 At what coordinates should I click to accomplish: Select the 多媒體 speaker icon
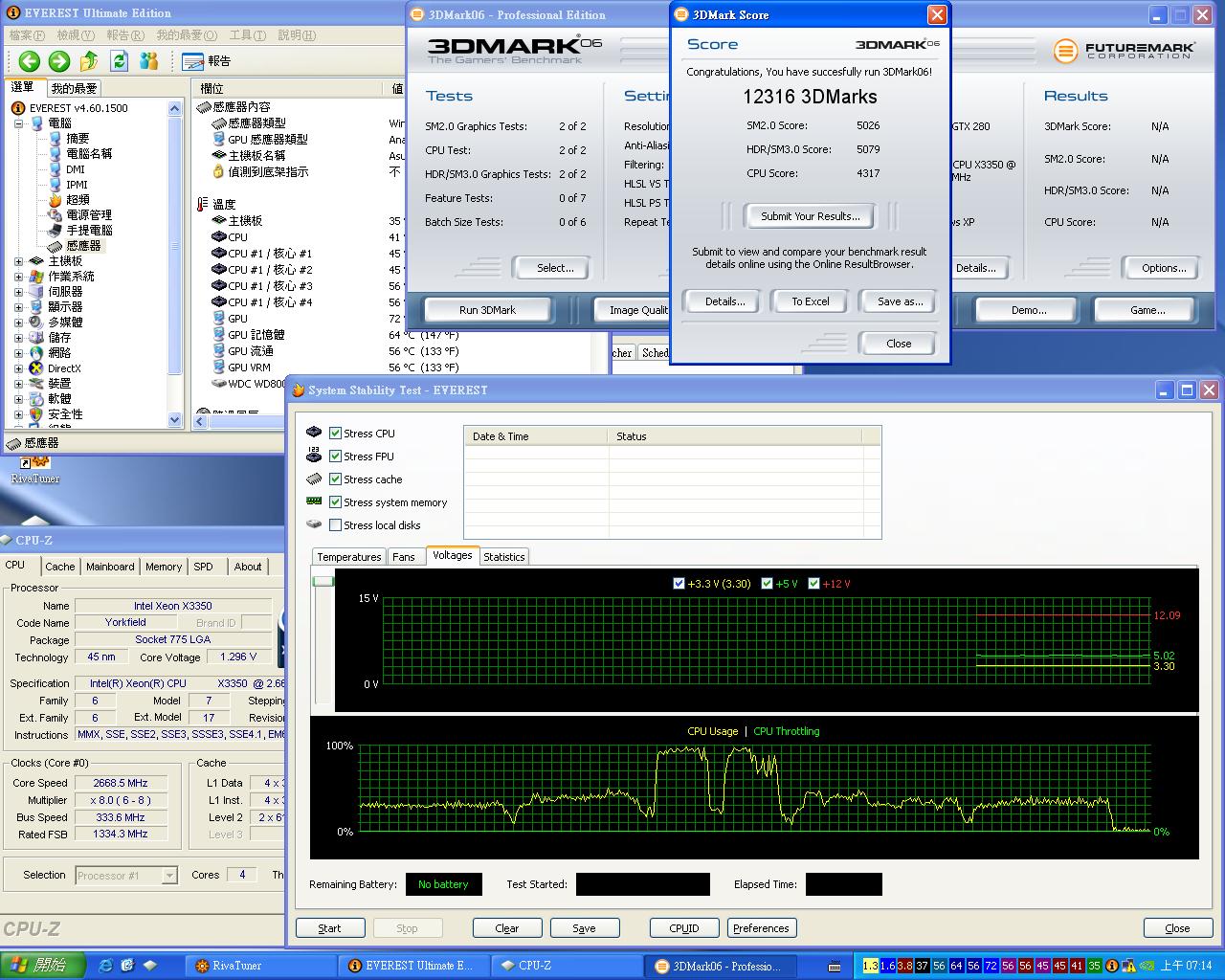tap(36, 323)
